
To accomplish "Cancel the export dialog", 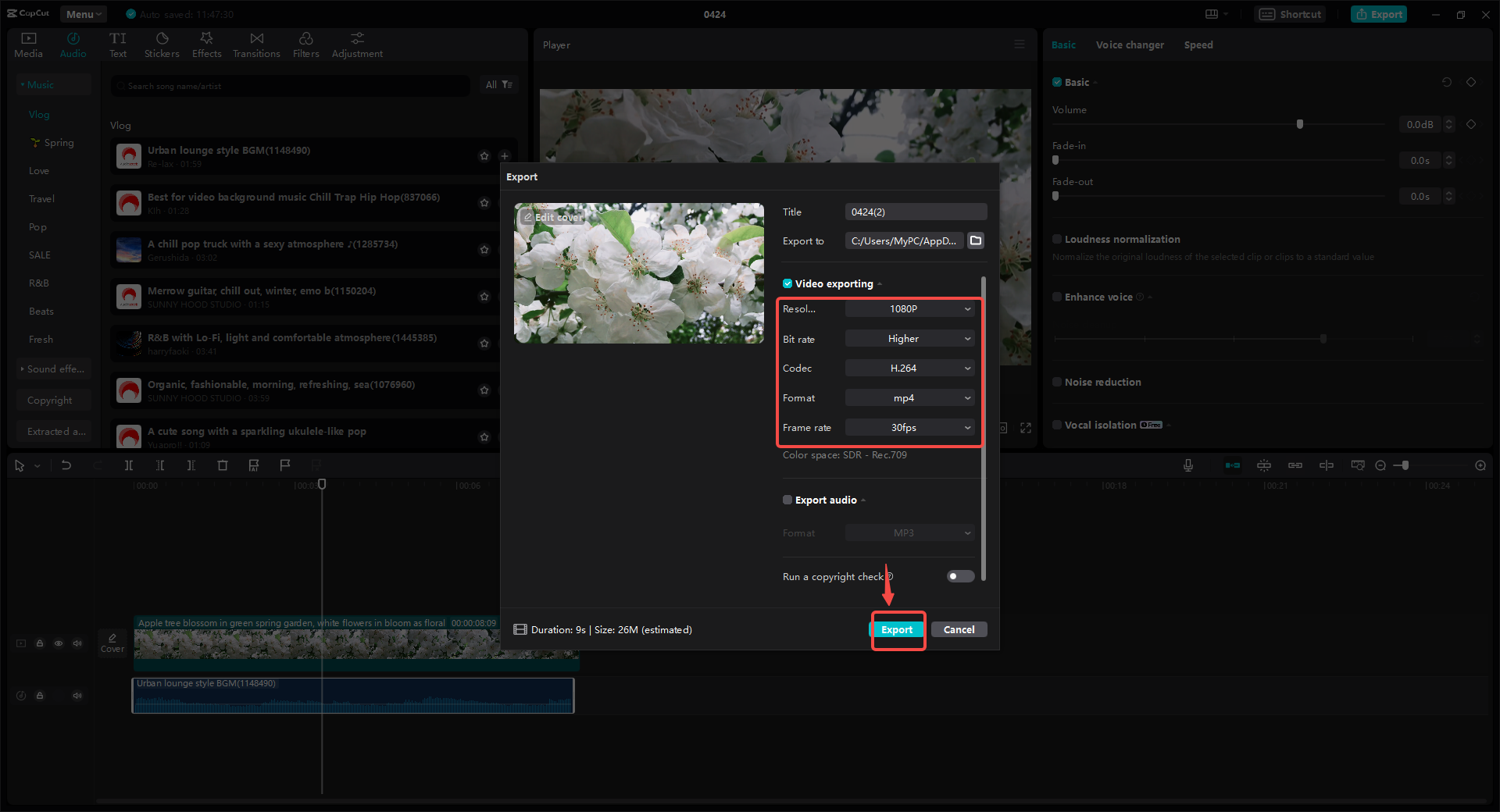I will (959, 629).
